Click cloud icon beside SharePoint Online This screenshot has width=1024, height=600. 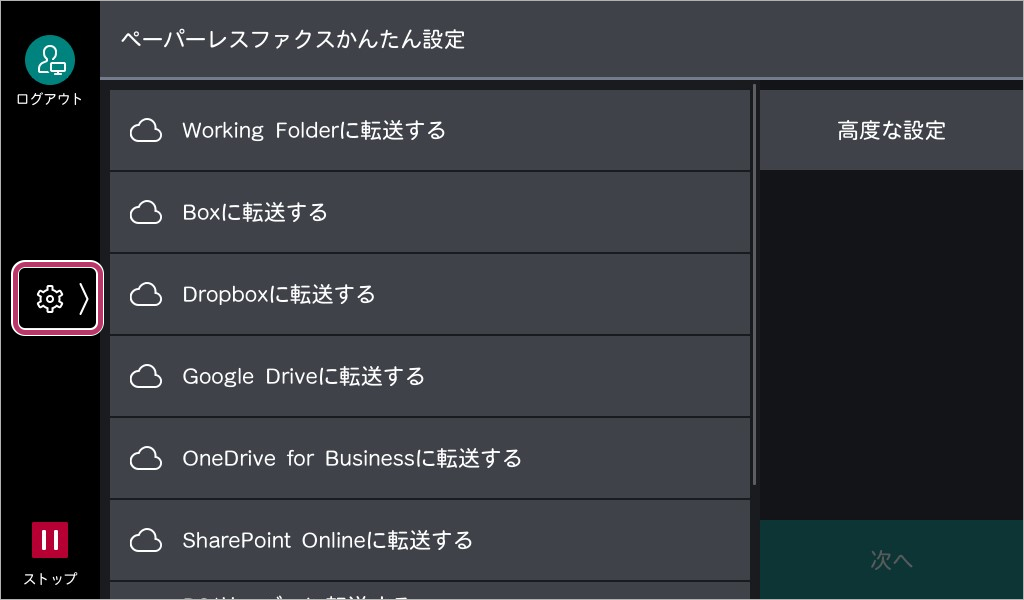coord(146,541)
